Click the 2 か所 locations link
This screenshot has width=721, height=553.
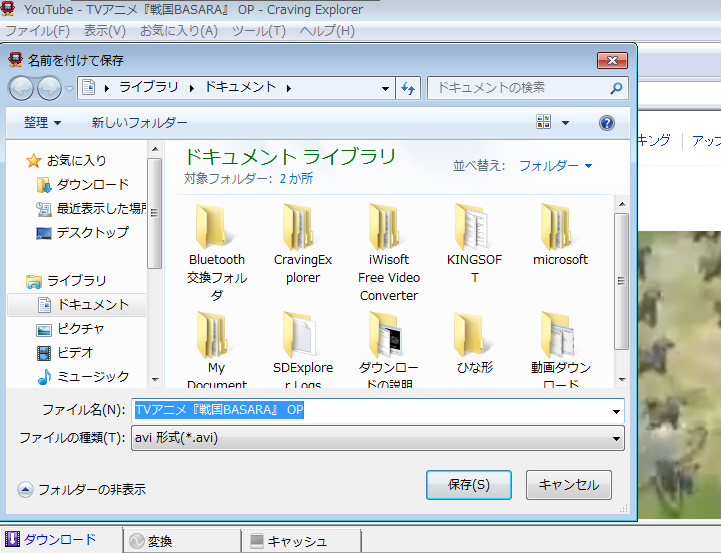click(296, 178)
